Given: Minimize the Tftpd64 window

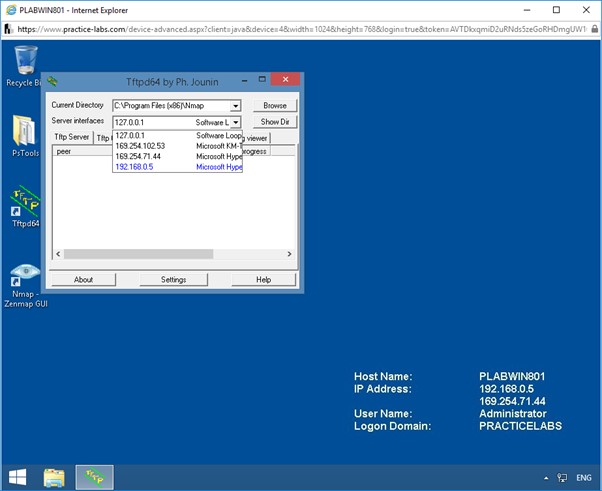Looking at the screenshot, I should click(x=244, y=81).
